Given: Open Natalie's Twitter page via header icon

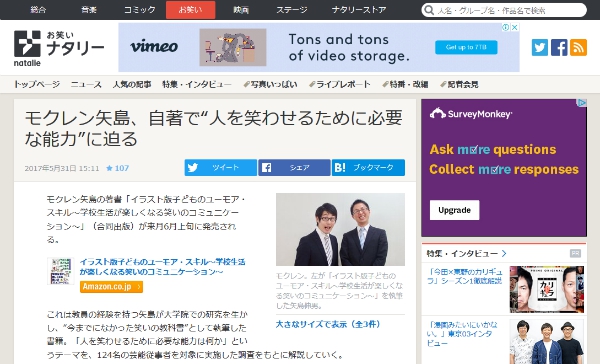Looking at the screenshot, I should click(540, 47).
